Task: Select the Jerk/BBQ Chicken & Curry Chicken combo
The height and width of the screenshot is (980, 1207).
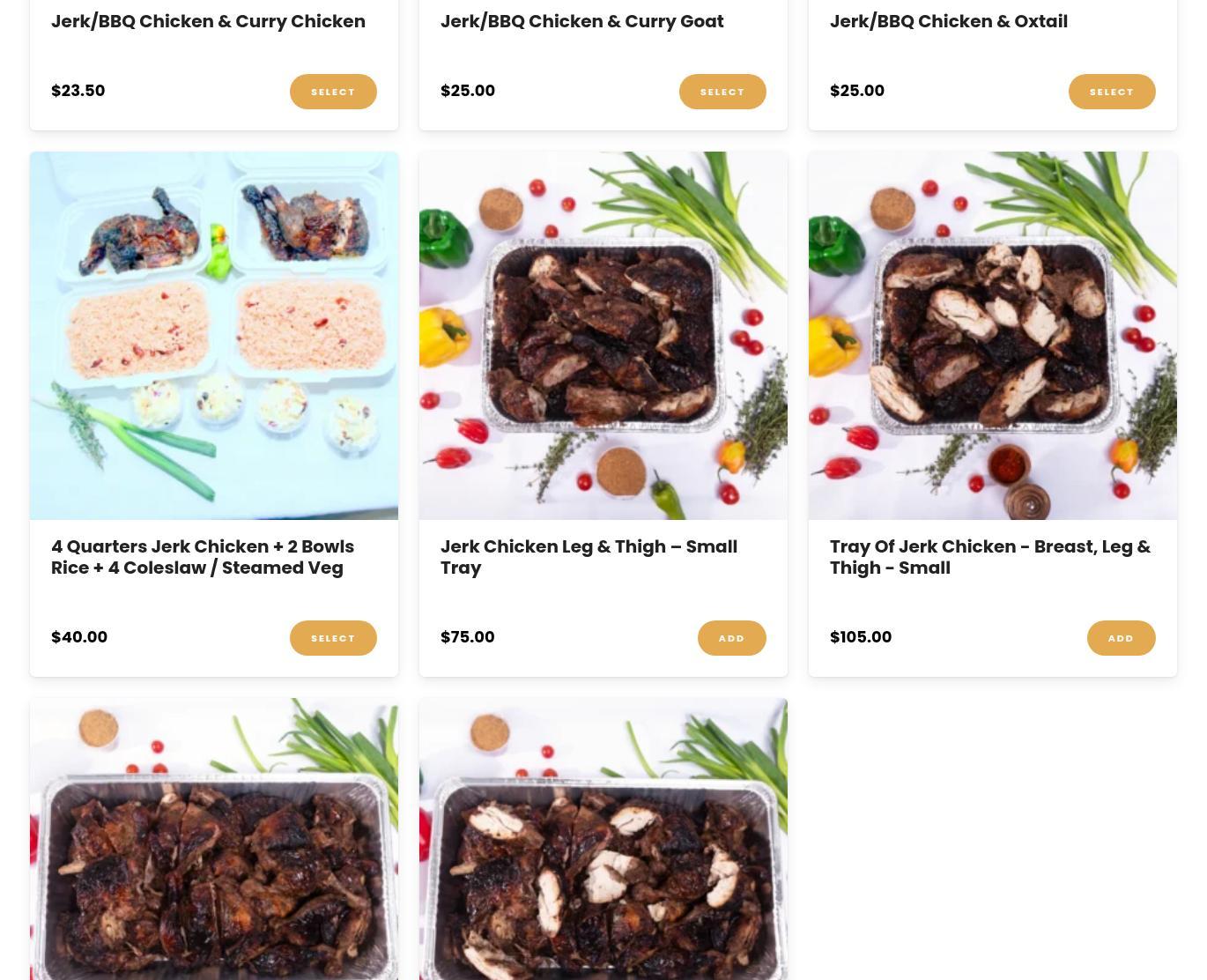Action: pos(333,92)
